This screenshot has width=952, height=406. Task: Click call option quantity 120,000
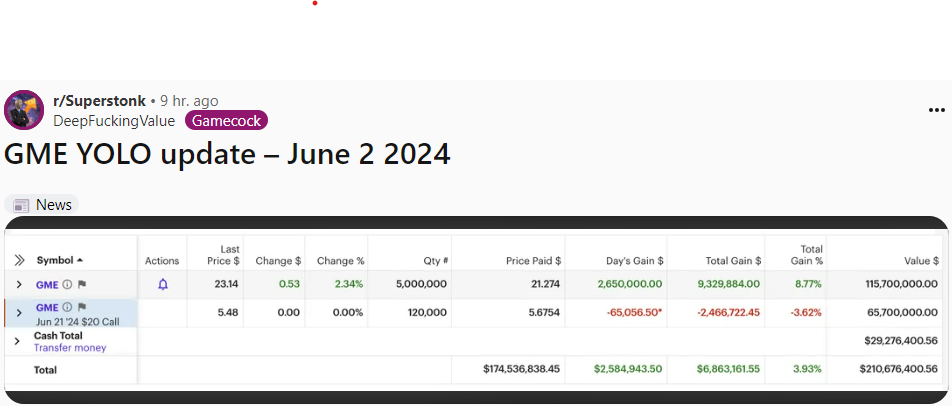[426, 313]
